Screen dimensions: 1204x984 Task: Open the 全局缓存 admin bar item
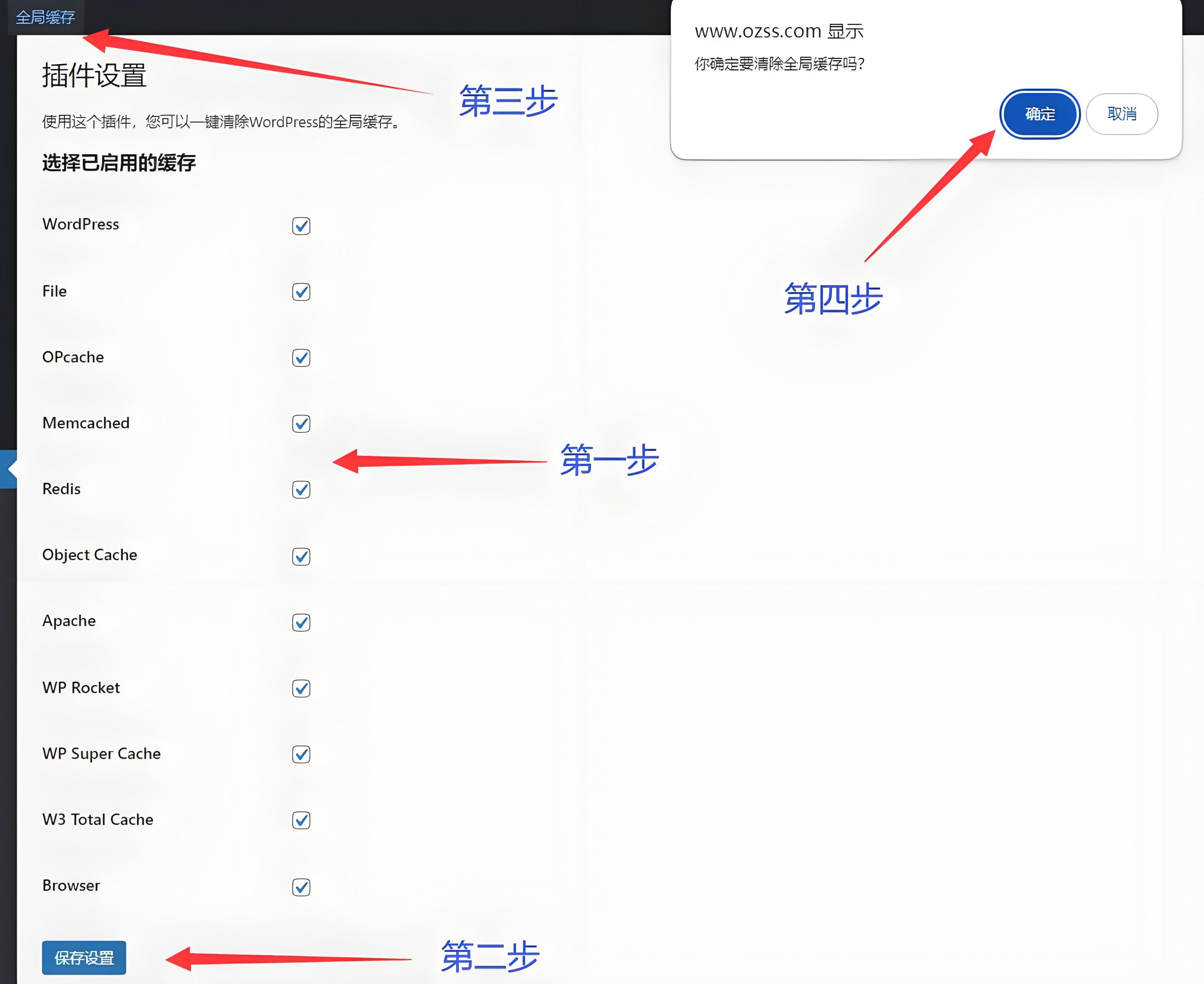[x=45, y=17]
